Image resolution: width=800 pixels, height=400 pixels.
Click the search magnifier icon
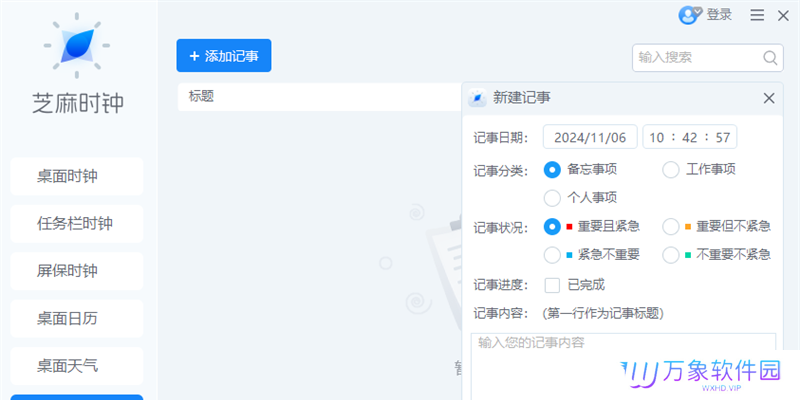[770, 58]
